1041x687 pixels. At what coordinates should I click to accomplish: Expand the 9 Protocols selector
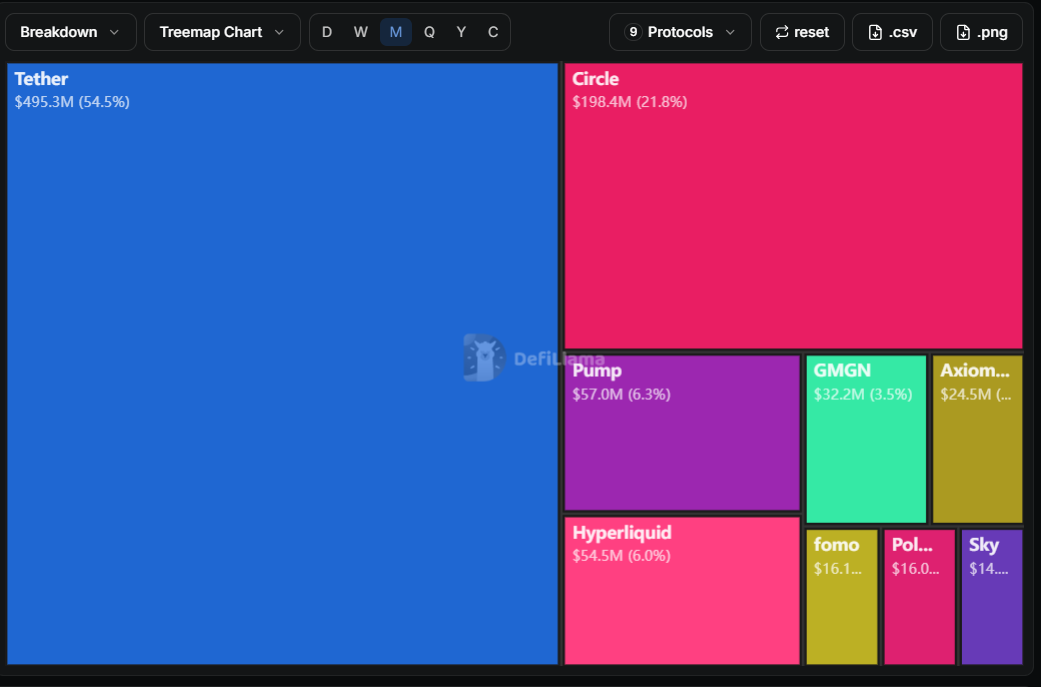(680, 32)
